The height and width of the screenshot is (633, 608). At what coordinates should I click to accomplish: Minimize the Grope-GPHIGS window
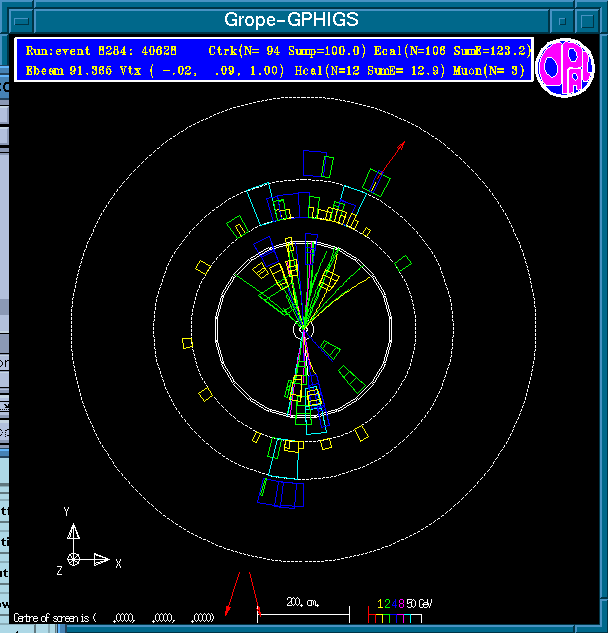click(x=565, y=19)
